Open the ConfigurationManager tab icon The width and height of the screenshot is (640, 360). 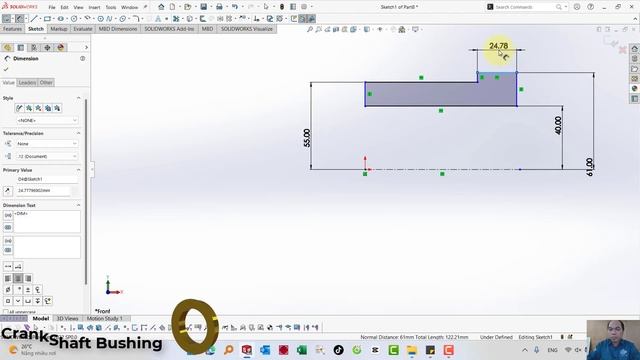[34, 47]
